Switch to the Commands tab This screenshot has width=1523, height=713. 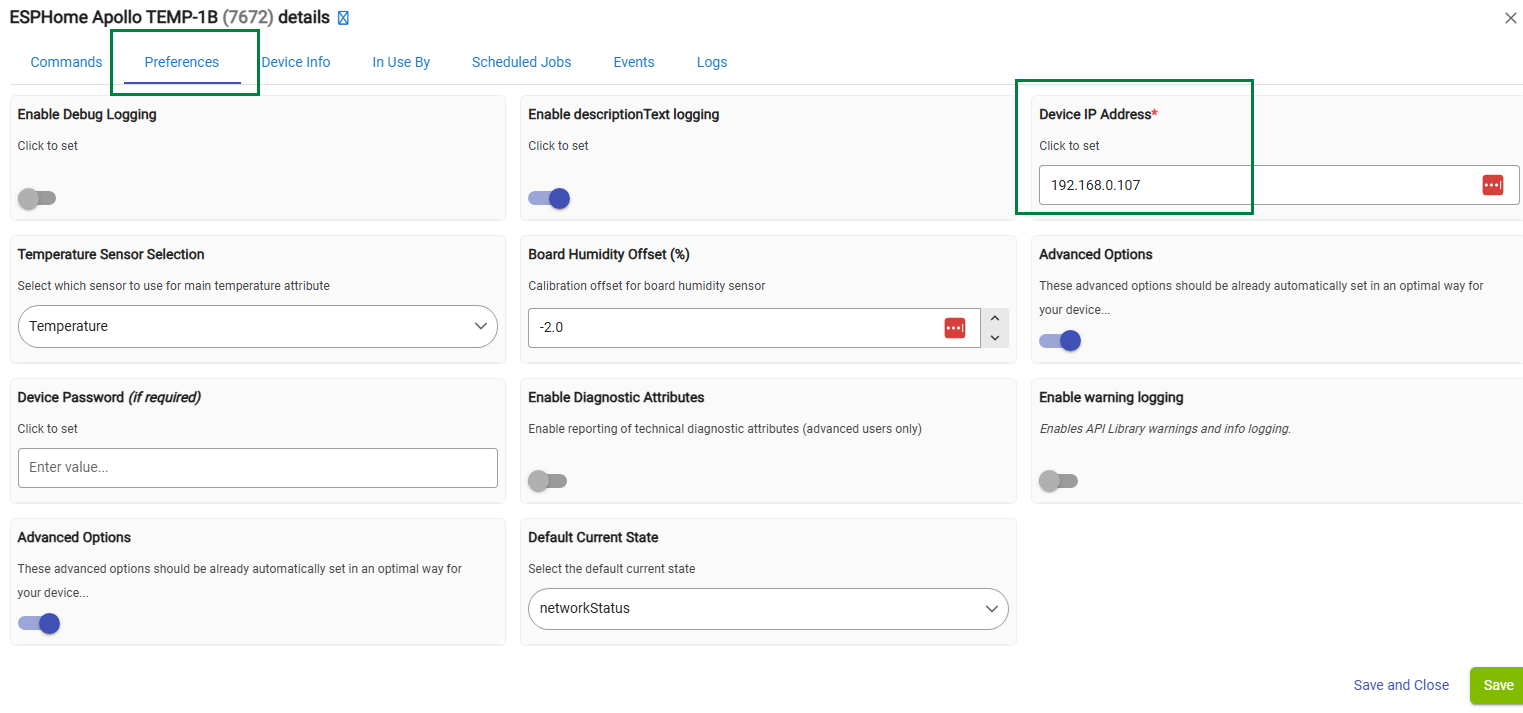(66, 62)
